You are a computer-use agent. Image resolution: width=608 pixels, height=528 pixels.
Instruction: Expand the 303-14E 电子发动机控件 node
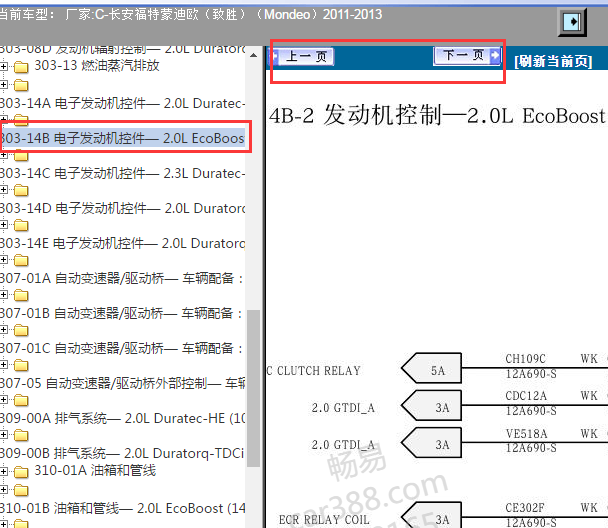(x=3, y=224)
